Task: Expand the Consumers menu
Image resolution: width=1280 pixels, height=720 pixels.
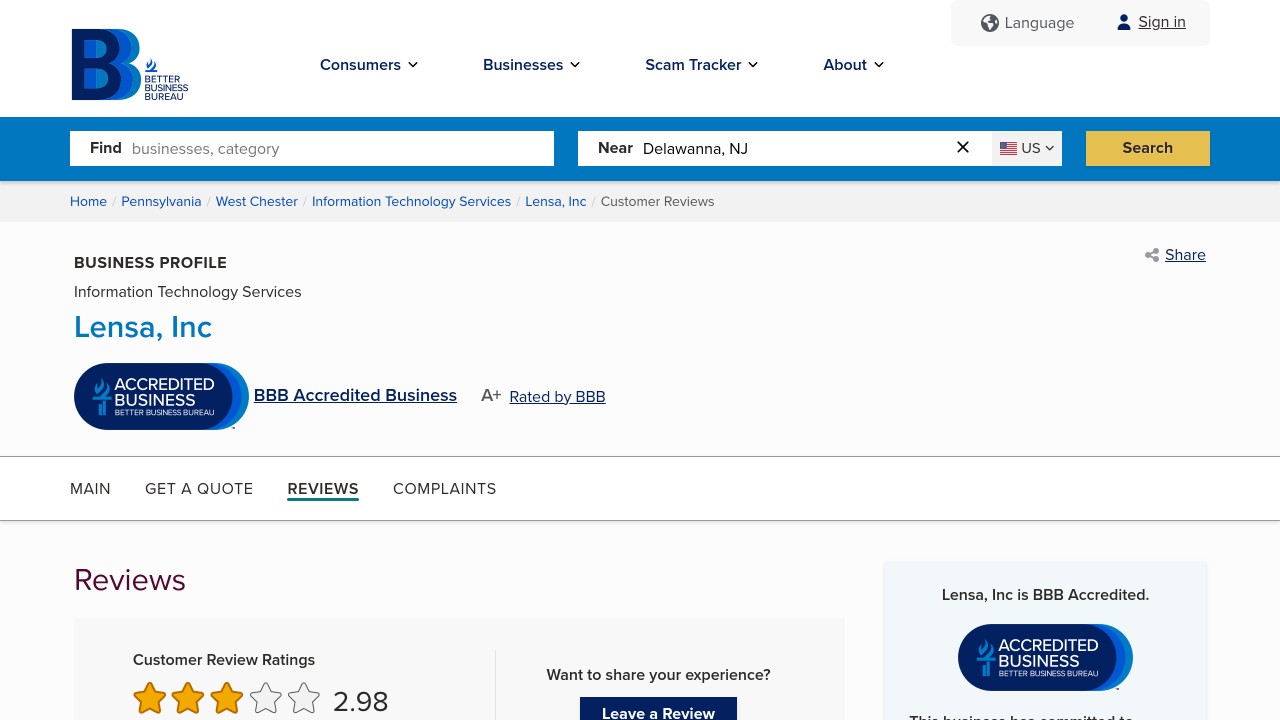Action: pos(369,65)
